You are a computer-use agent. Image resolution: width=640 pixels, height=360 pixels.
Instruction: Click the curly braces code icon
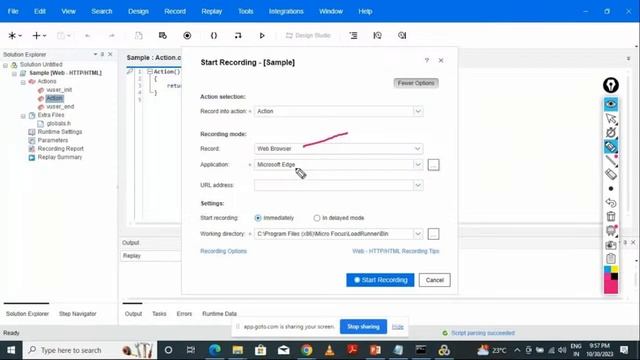(213, 36)
